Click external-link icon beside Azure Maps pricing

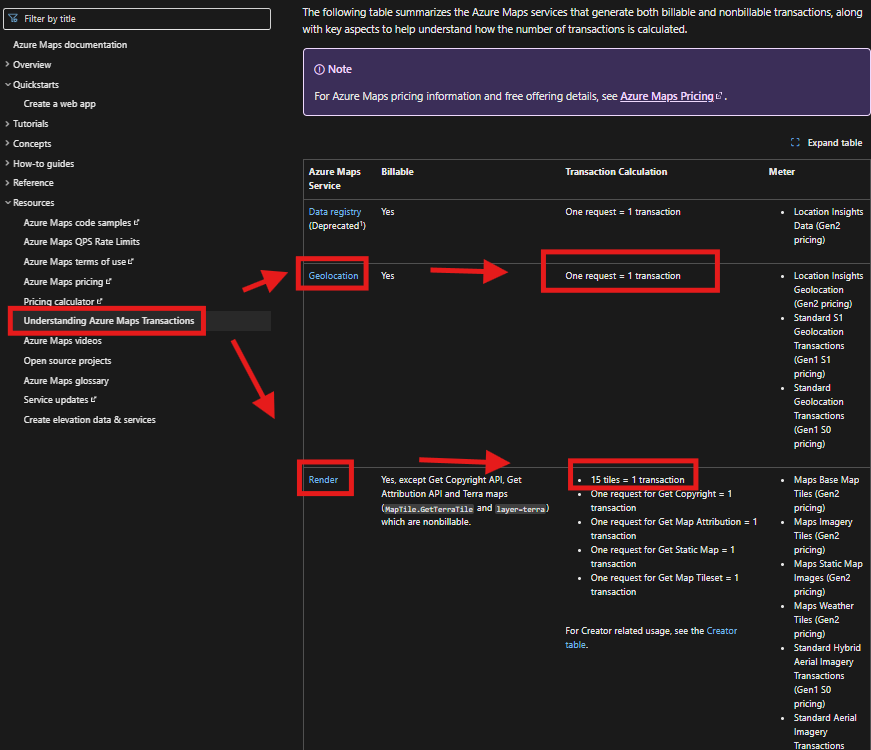coord(108,281)
